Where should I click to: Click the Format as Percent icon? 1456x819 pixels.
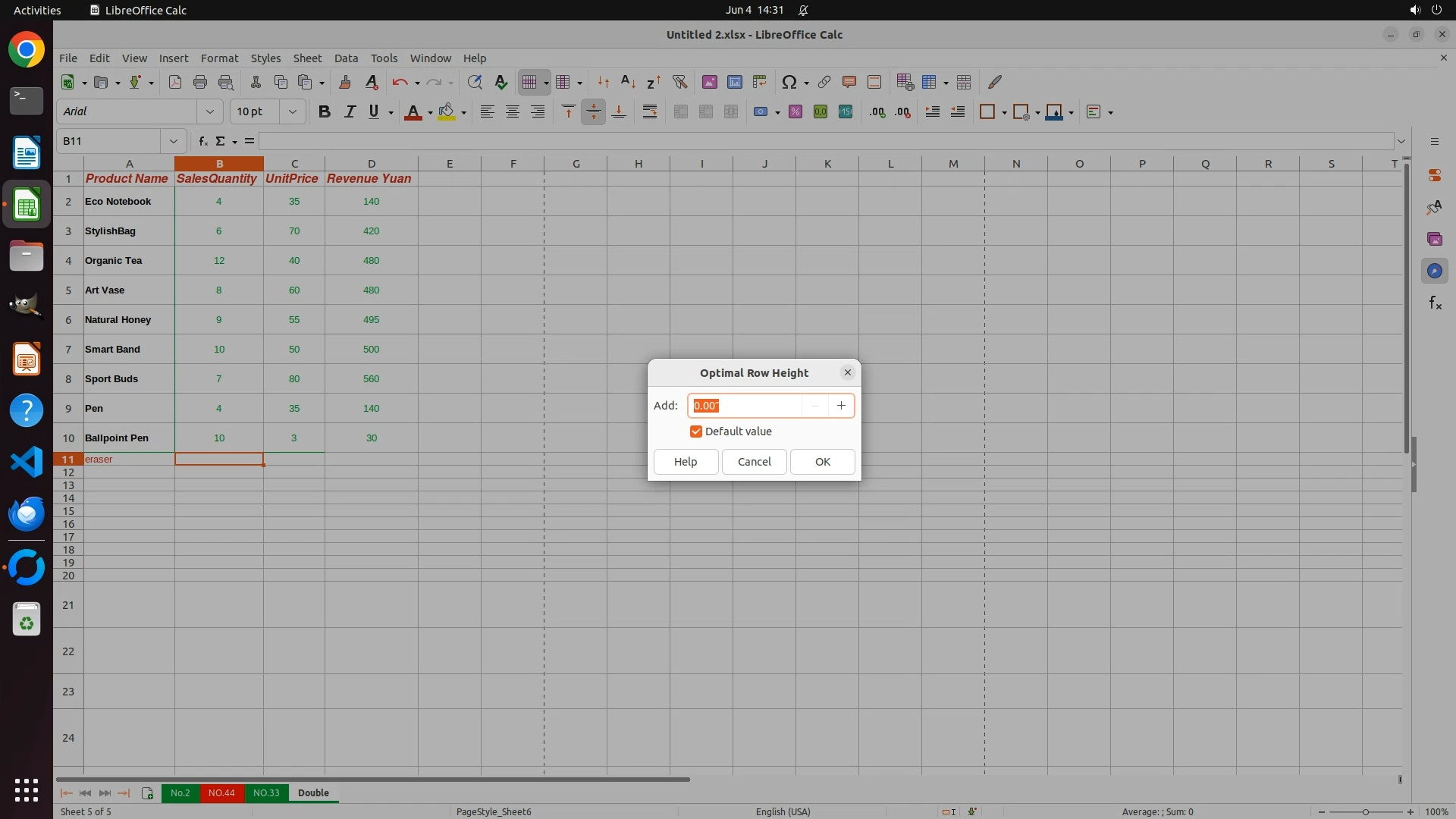click(x=795, y=112)
